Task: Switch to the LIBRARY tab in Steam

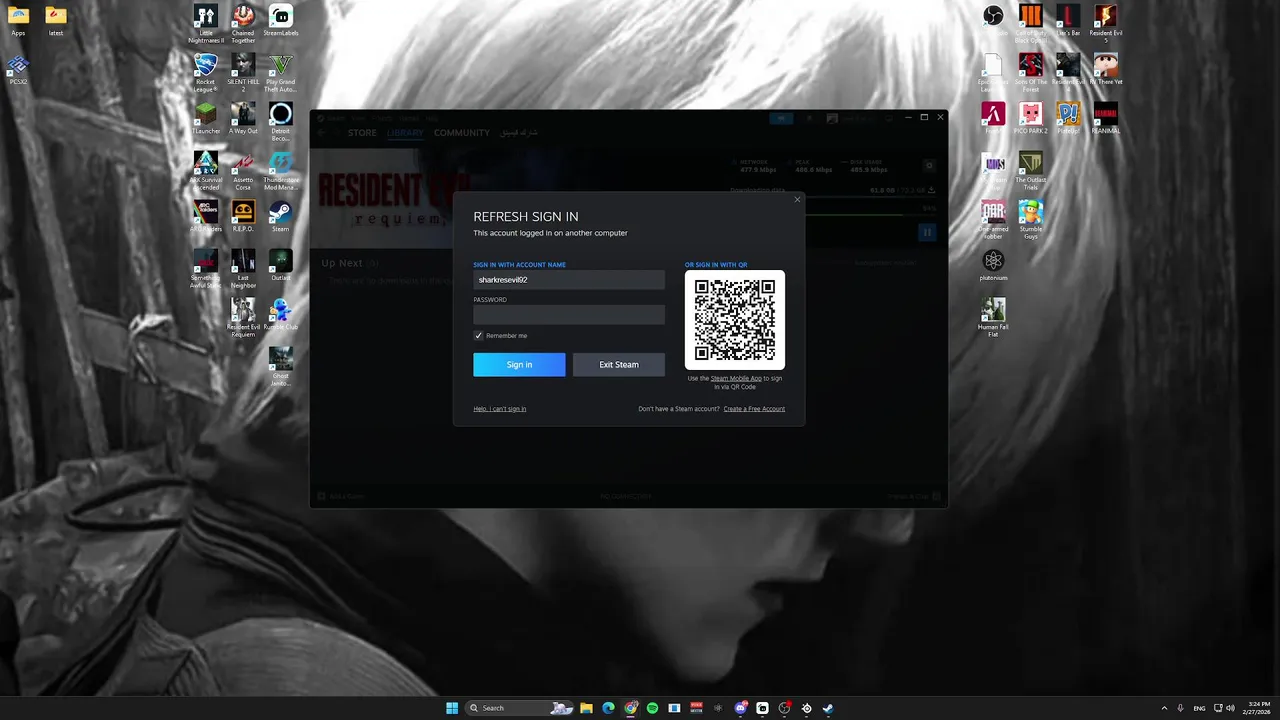Action: (x=405, y=133)
